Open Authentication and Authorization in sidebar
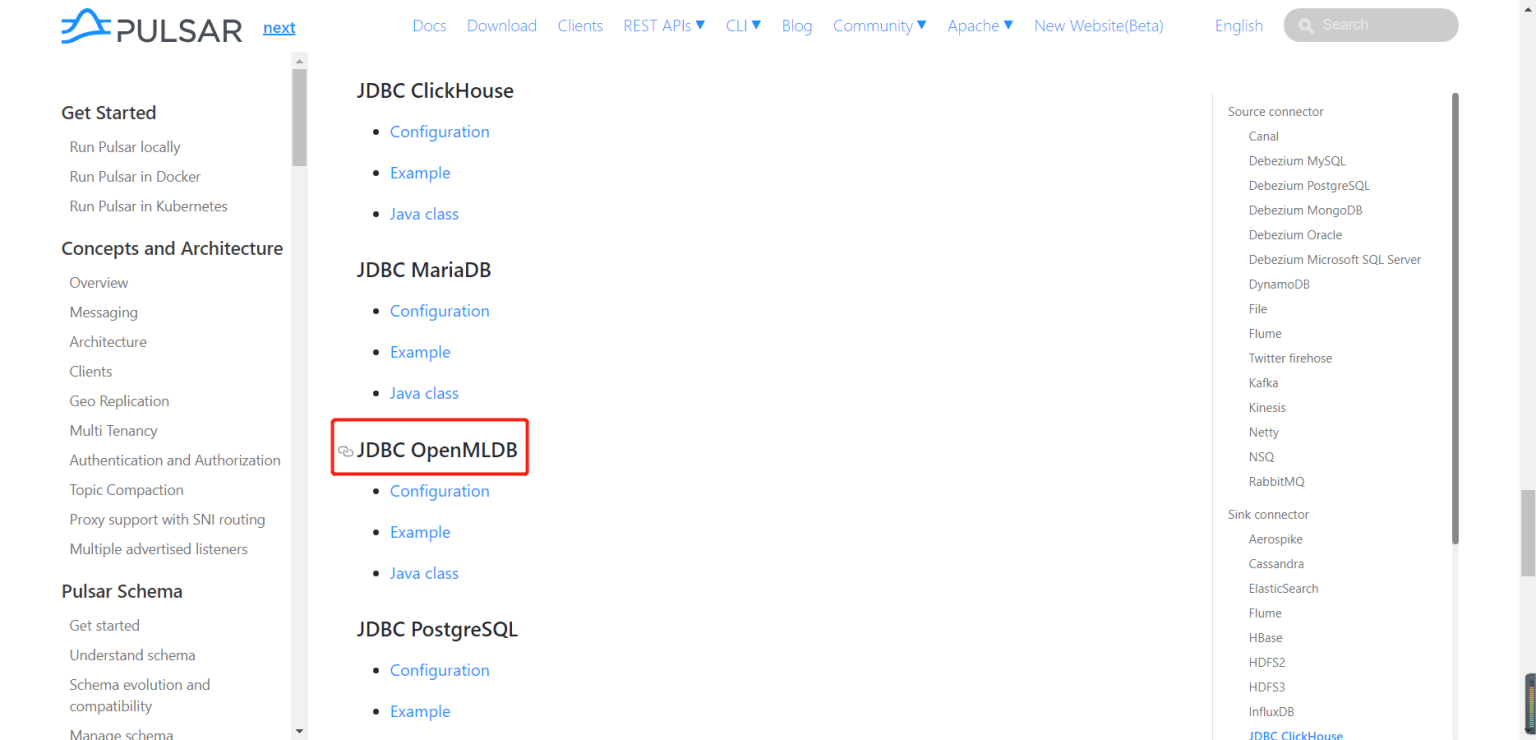1536x740 pixels. click(x=175, y=460)
